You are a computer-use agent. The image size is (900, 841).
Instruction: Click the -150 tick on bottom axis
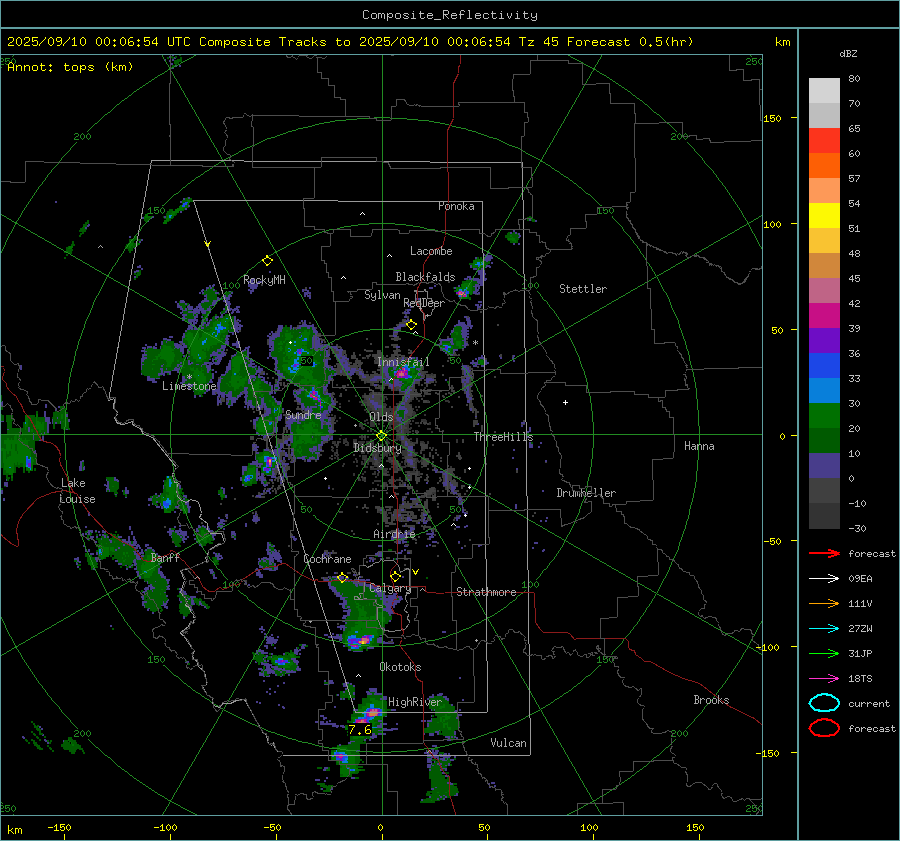[x=59, y=828]
